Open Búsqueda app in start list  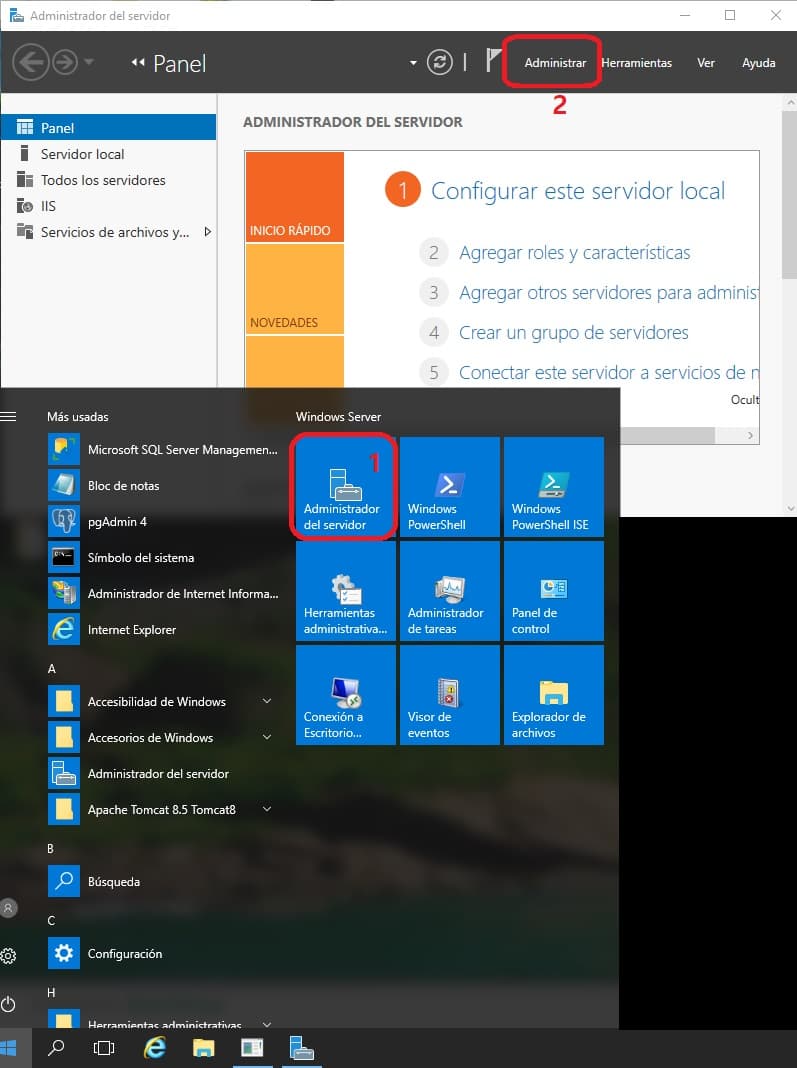pos(163,881)
